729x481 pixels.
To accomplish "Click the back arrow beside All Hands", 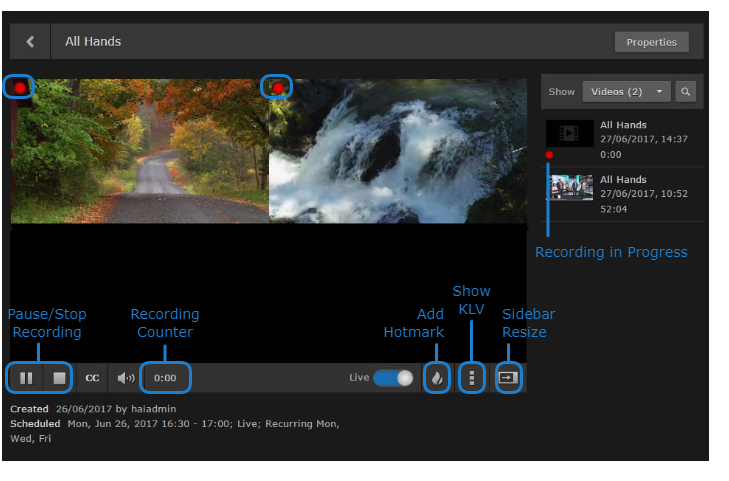I will coord(30,42).
